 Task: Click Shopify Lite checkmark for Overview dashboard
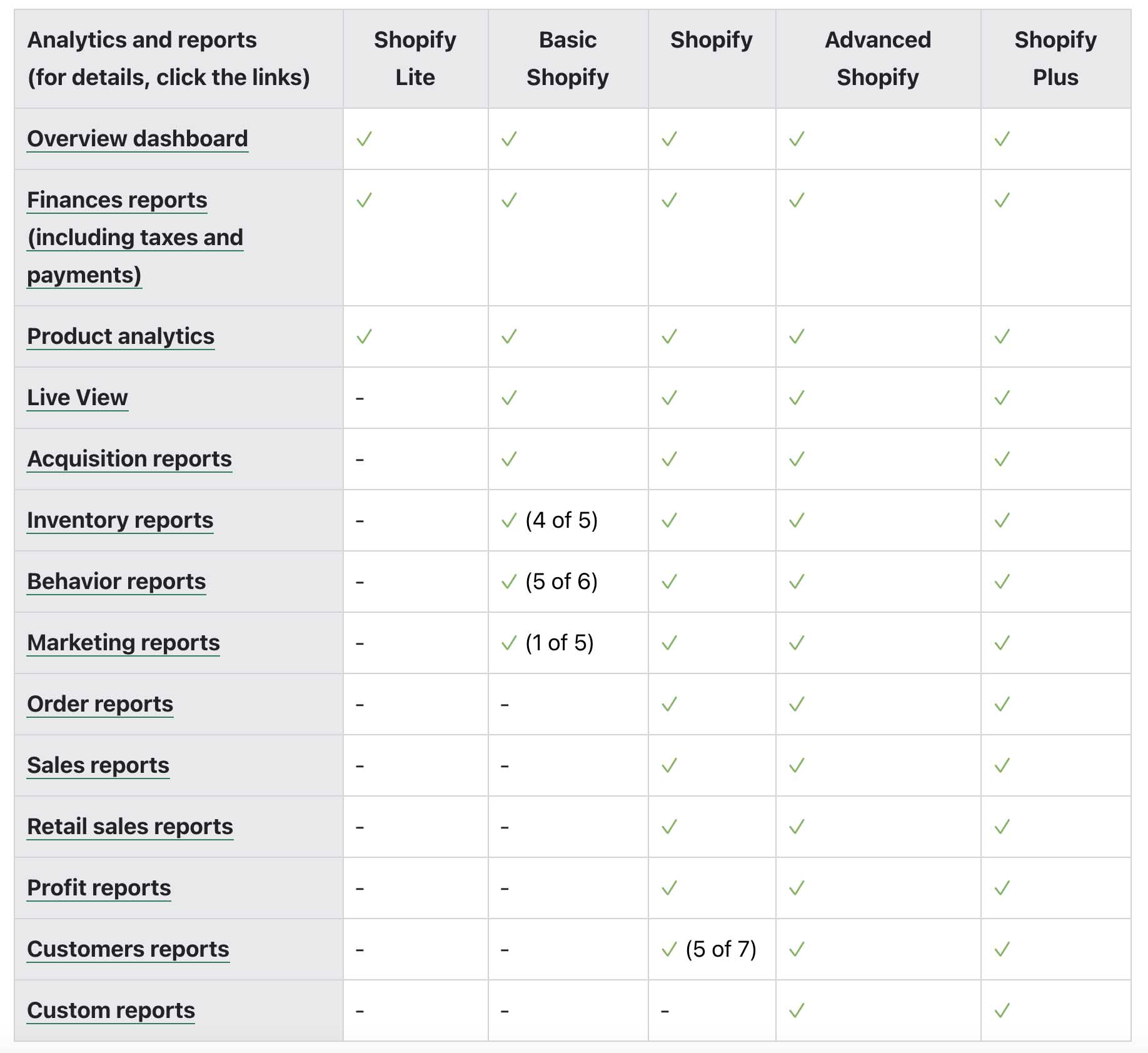[364, 139]
